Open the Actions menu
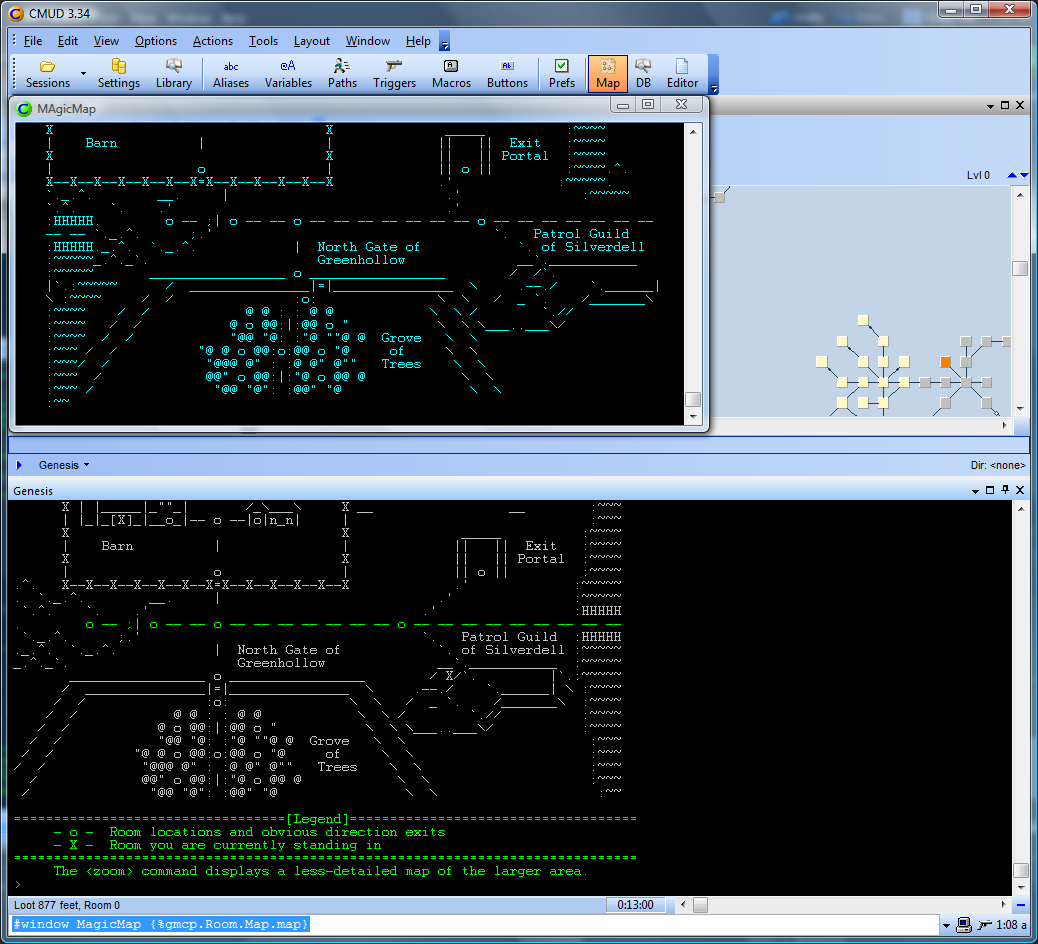The width and height of the screenshot is (1038, 944). pos(212,41)
